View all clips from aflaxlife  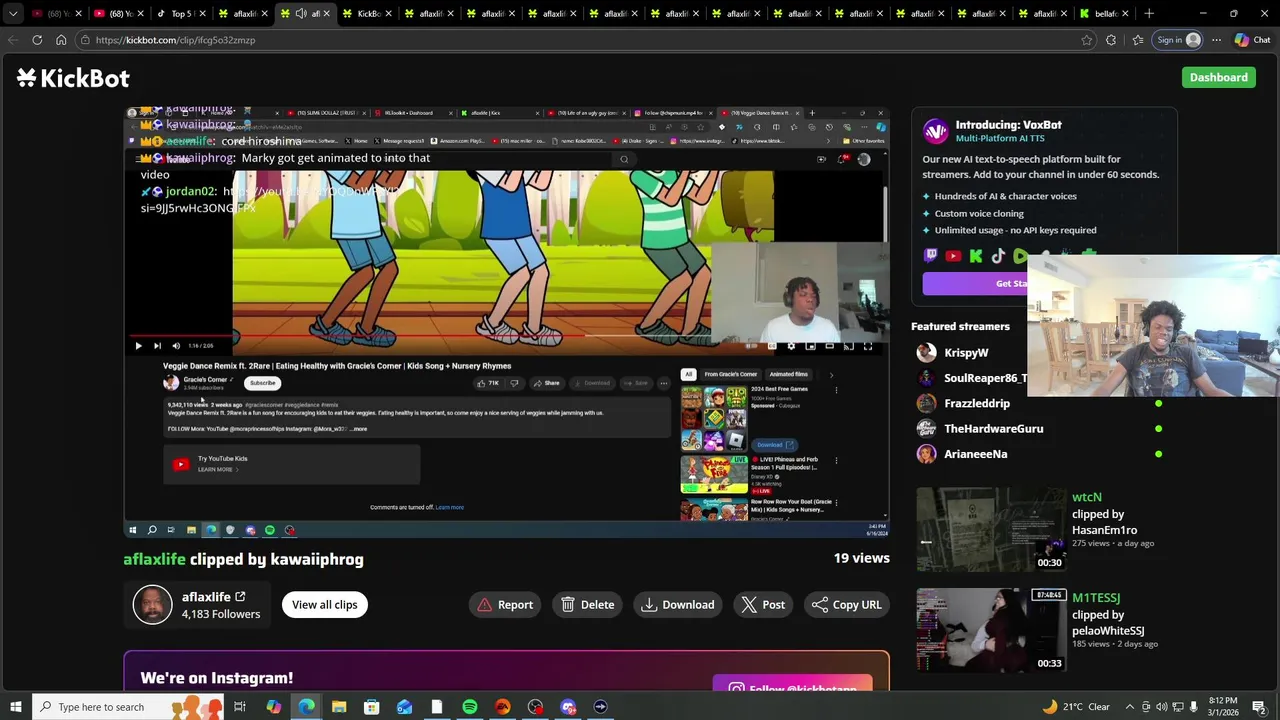(x=324, y=604)
